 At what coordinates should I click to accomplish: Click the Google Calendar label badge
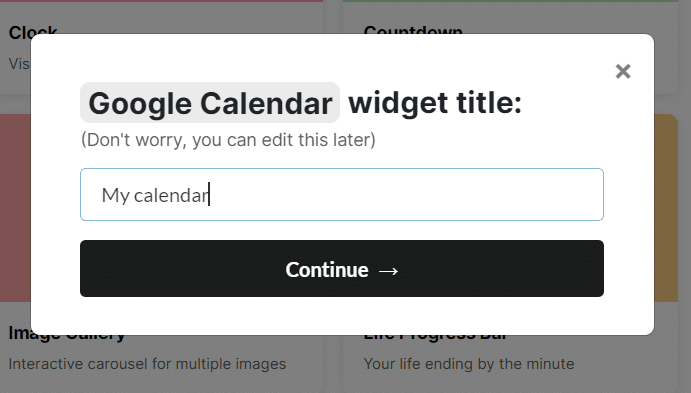[x=210, y=103]
